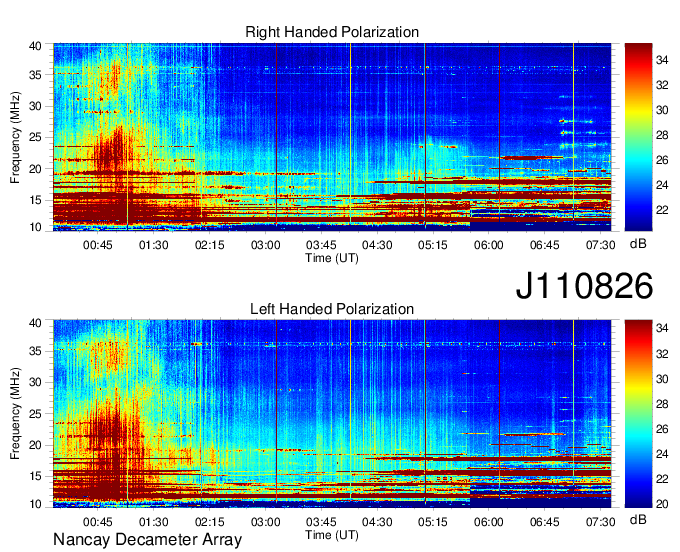The image size is (680, 552).
Task: Select "Time (UT)" label under Right Handed plot
Action: pyautogui.click(x=332, y=258)
